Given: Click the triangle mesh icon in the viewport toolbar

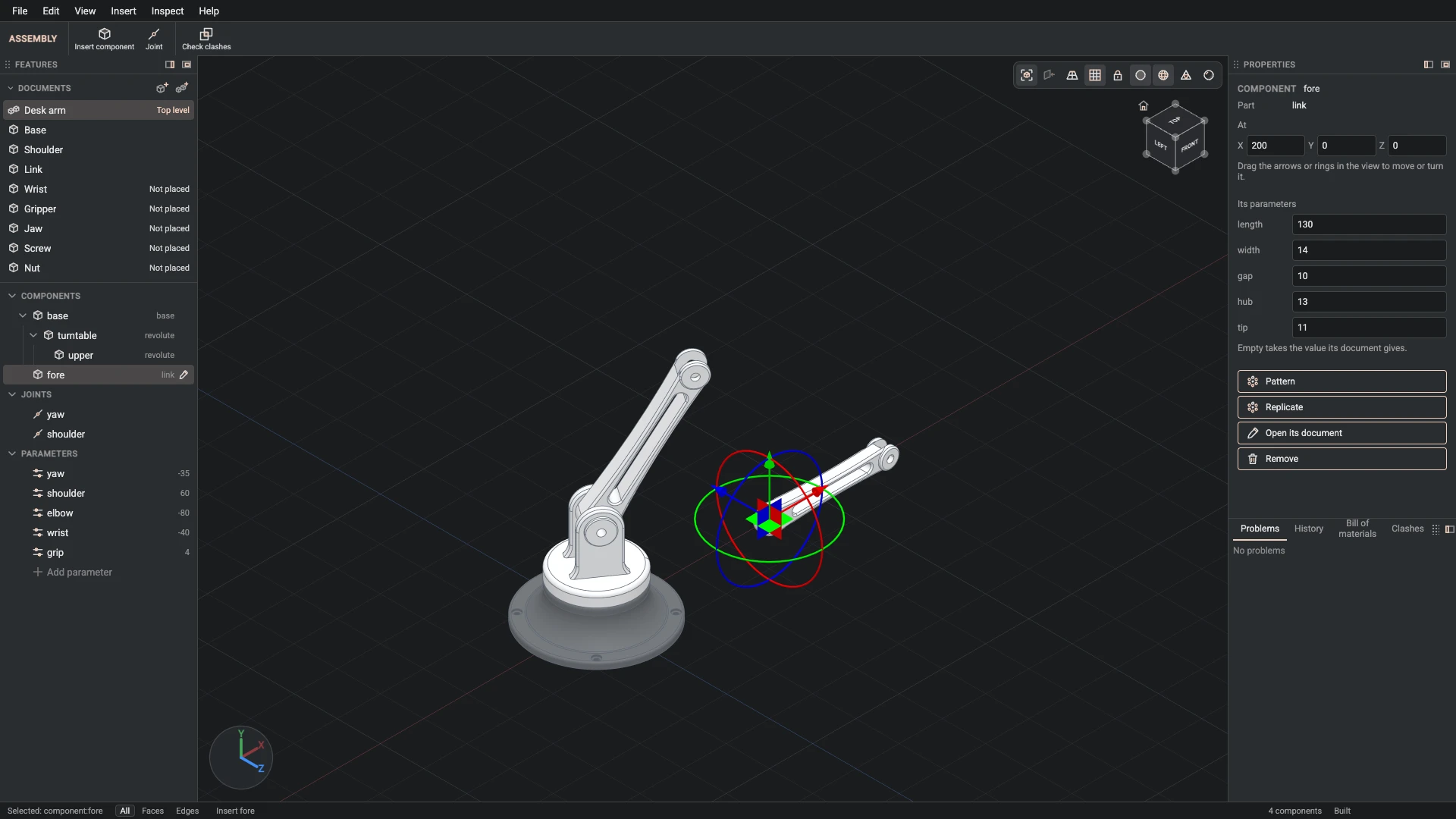Looking at the screenshot, I should [x=1186, y=75].
